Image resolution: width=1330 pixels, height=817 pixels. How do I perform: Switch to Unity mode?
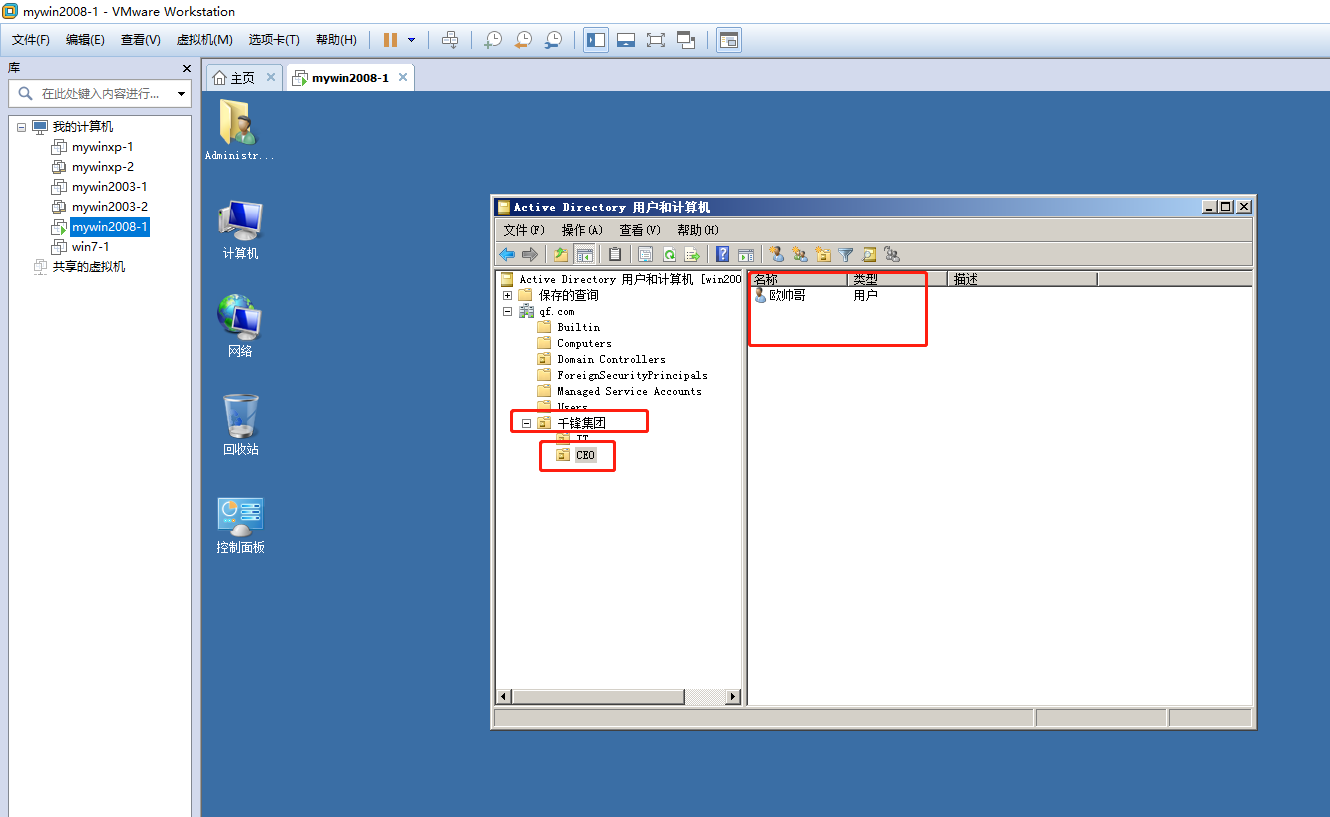[686, 40]
